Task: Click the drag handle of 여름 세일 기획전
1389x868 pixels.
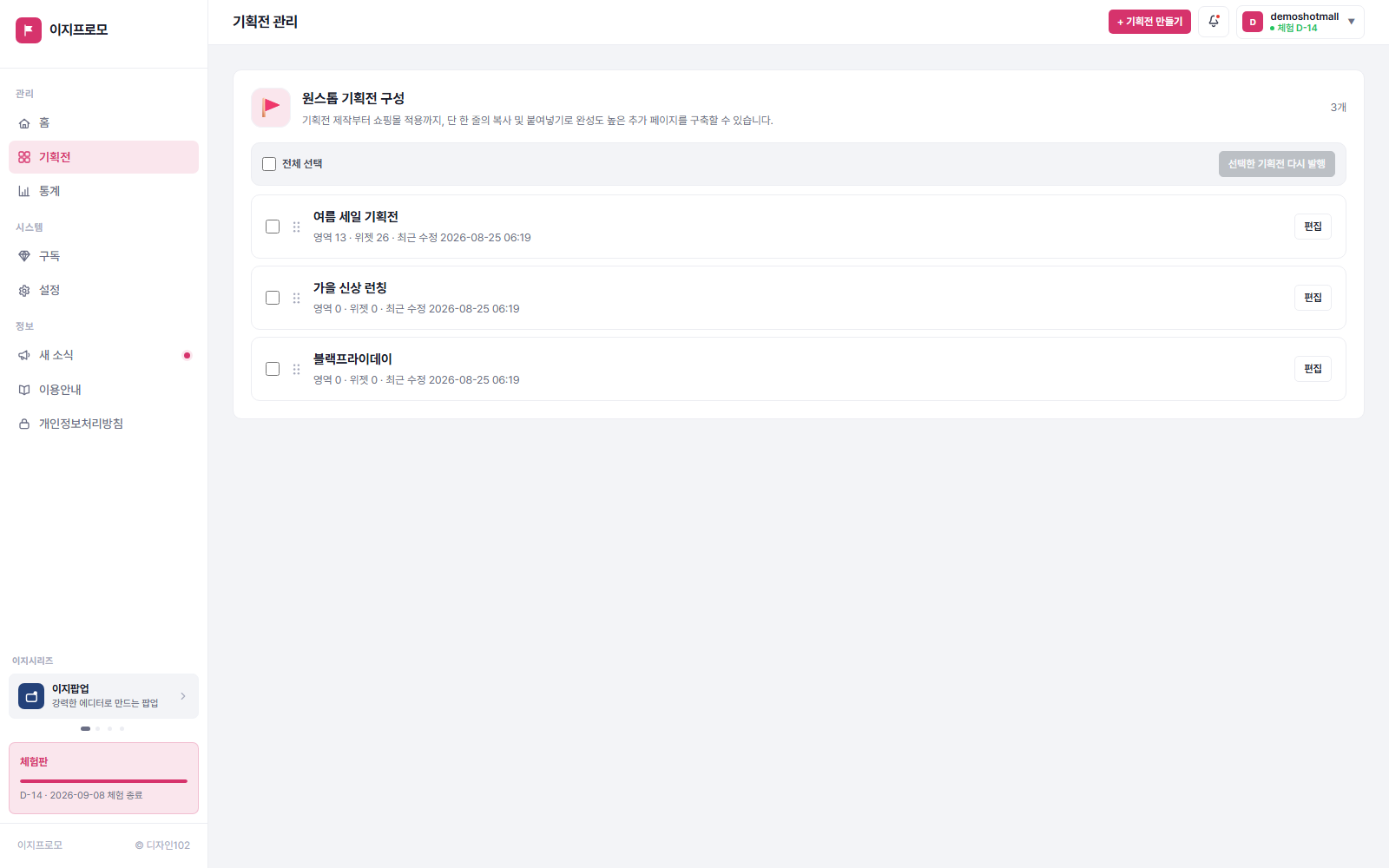Action: pyautogui.click(x=296, y=227)
